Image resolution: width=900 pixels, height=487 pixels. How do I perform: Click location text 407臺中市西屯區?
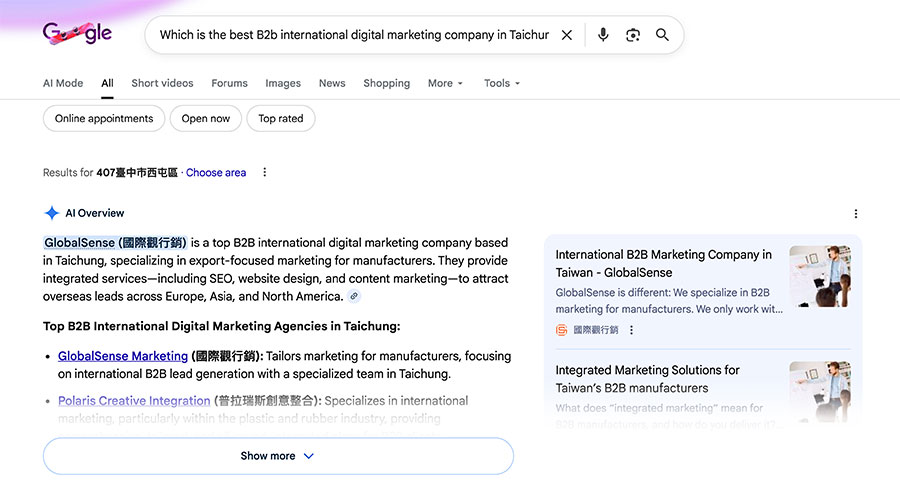[137, 172]
